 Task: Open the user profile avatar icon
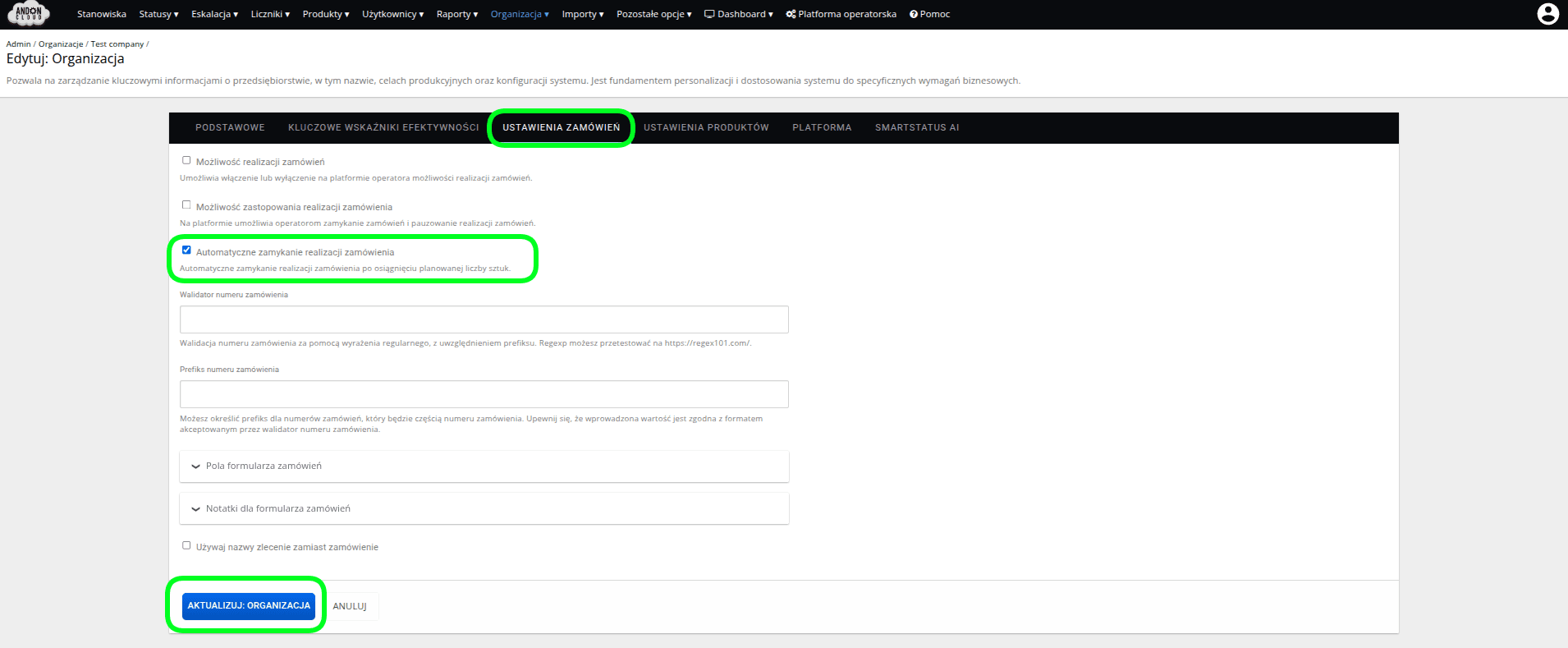coord(1547,14)
